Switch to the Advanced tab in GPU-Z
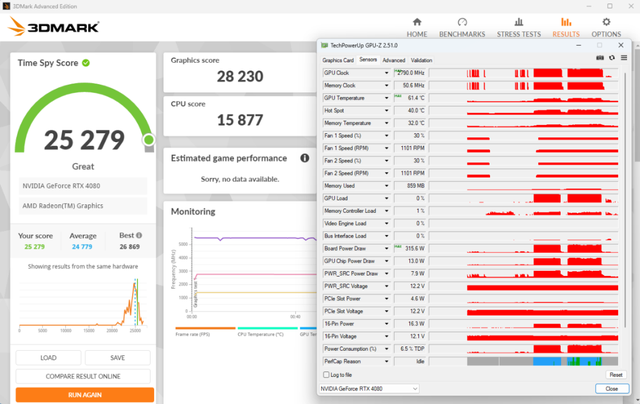Screen dimensions: 640x404 tap(393, 60)
